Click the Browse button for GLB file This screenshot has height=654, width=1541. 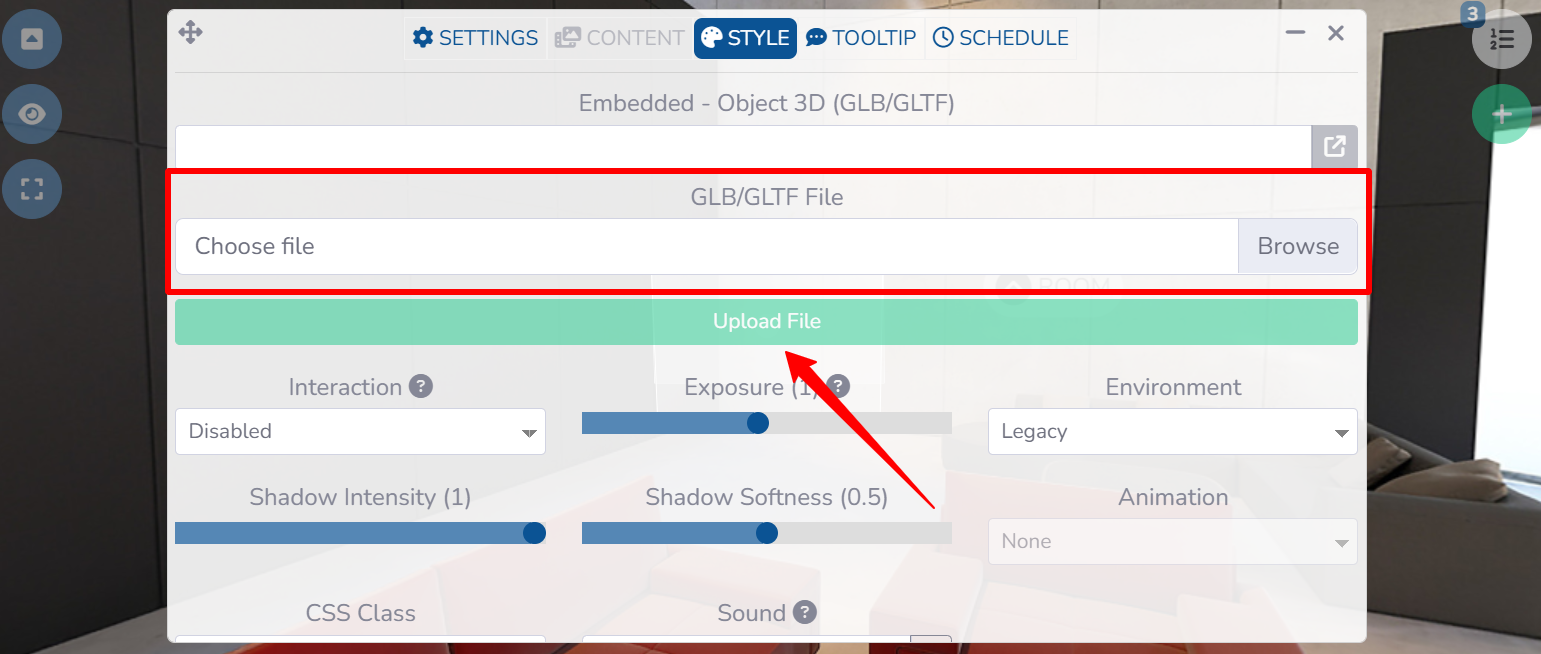(x=1297, y=246)
